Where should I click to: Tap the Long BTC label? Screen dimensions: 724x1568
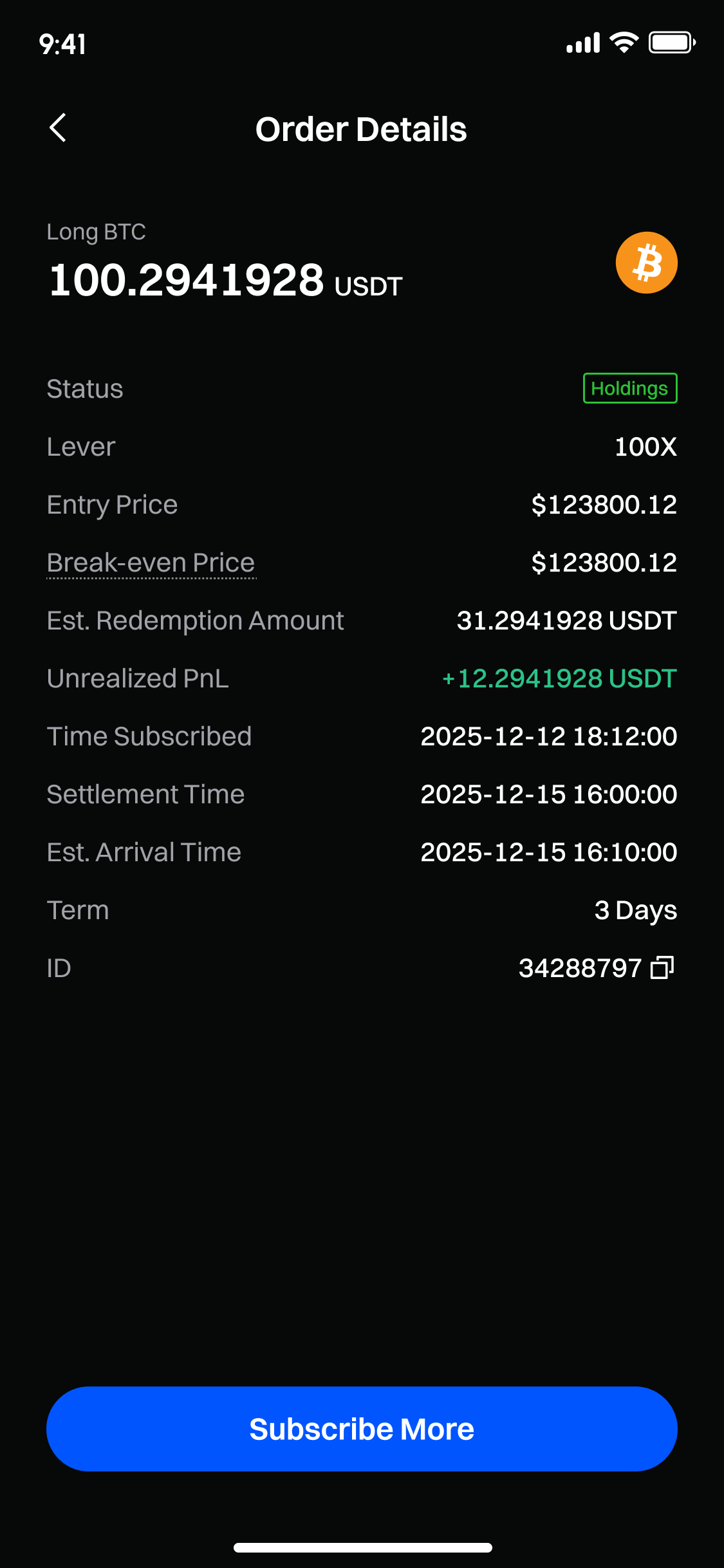tap(97, 232)
